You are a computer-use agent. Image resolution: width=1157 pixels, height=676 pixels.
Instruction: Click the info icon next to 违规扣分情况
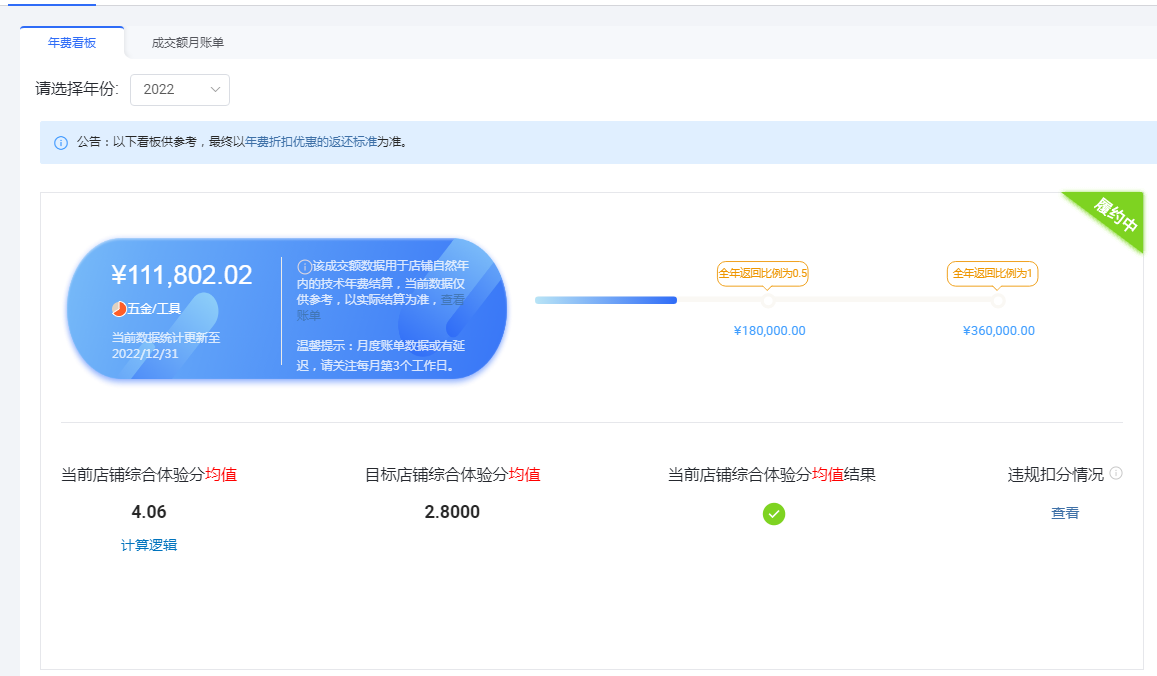(x=1116, y=473)
